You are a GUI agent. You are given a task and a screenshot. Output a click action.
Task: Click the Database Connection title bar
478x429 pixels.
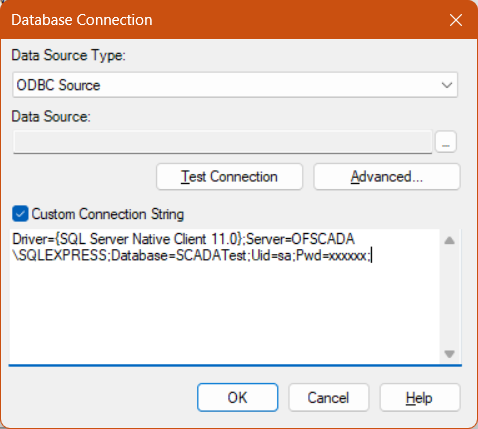220,20
